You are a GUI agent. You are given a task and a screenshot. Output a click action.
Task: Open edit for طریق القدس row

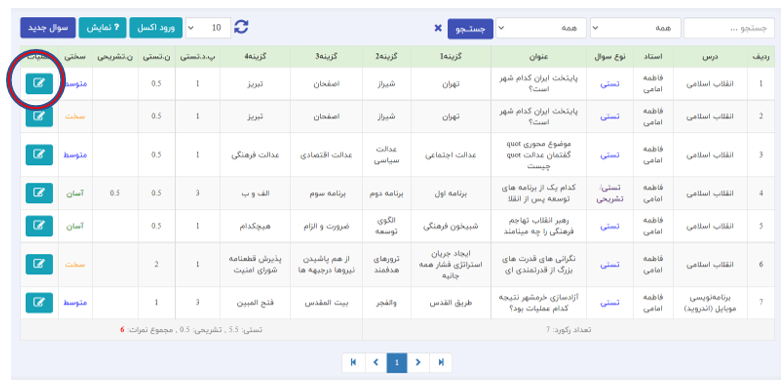(39, 302)
